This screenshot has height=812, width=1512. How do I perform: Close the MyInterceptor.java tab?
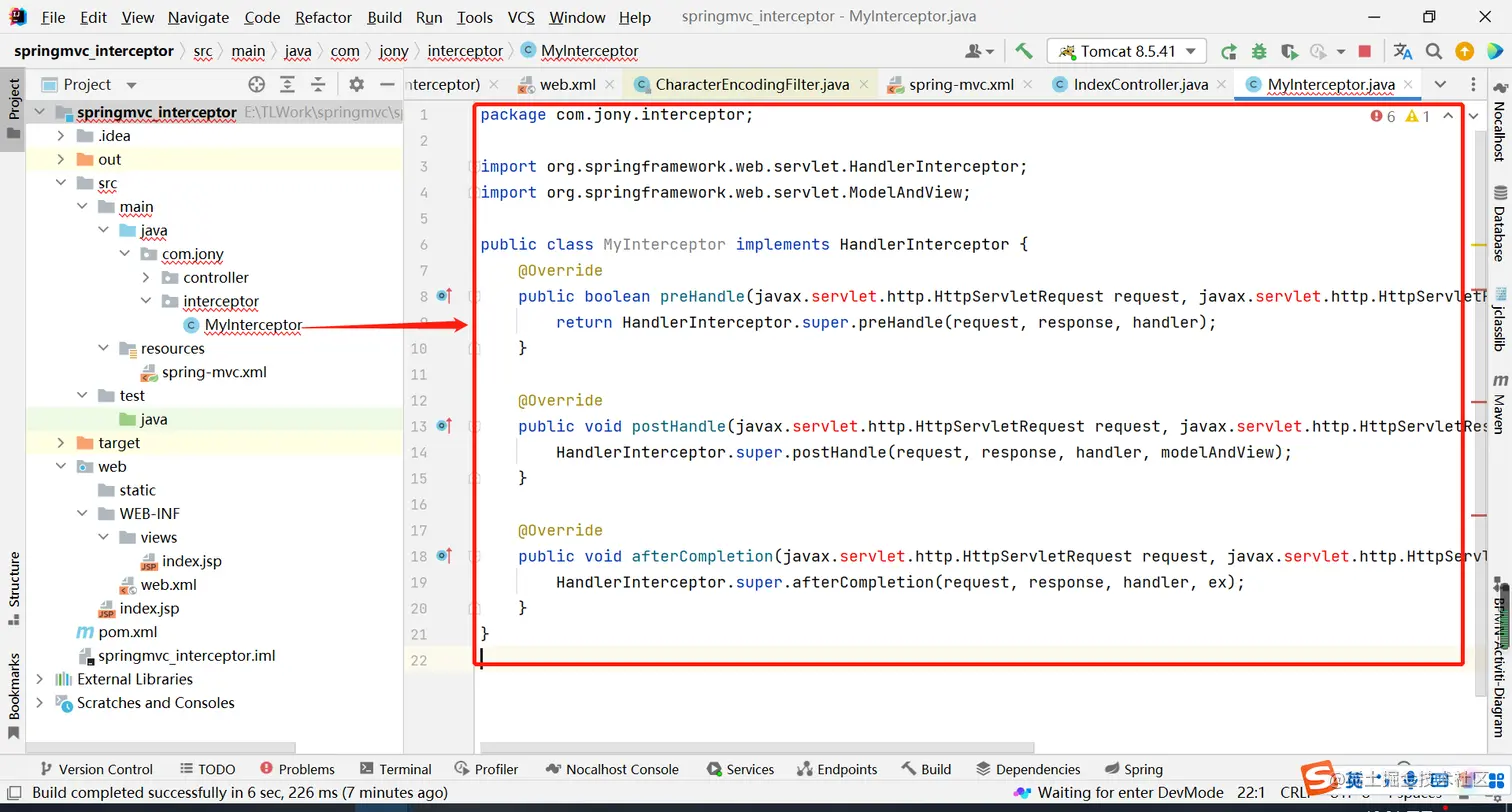1408,84
